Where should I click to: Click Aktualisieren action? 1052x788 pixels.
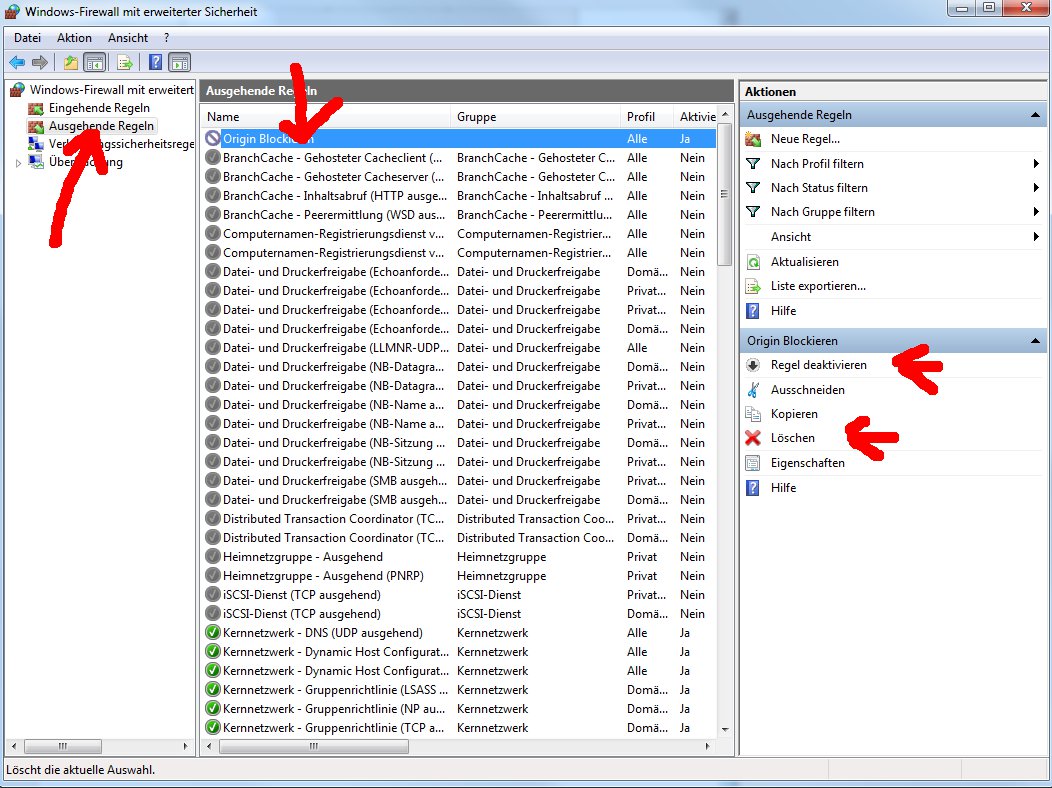pyautogui.click(x=804, y=262)
